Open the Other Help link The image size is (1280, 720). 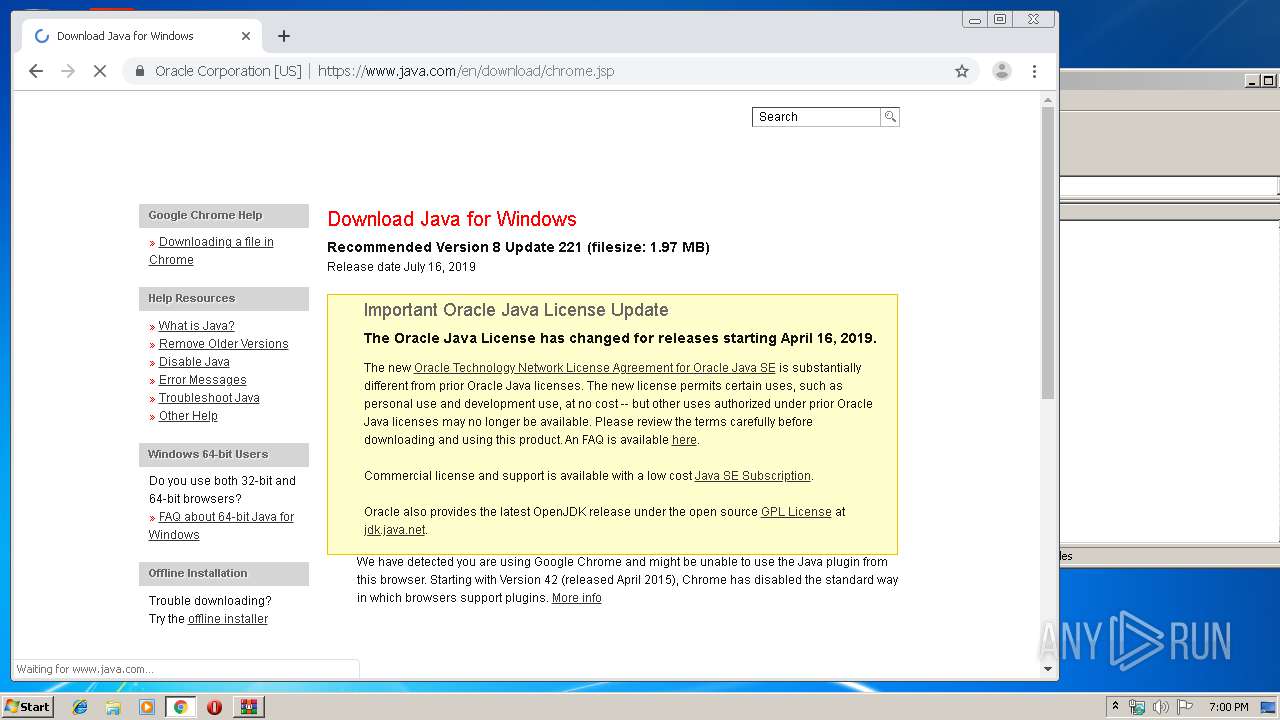(x=188, y=416)
